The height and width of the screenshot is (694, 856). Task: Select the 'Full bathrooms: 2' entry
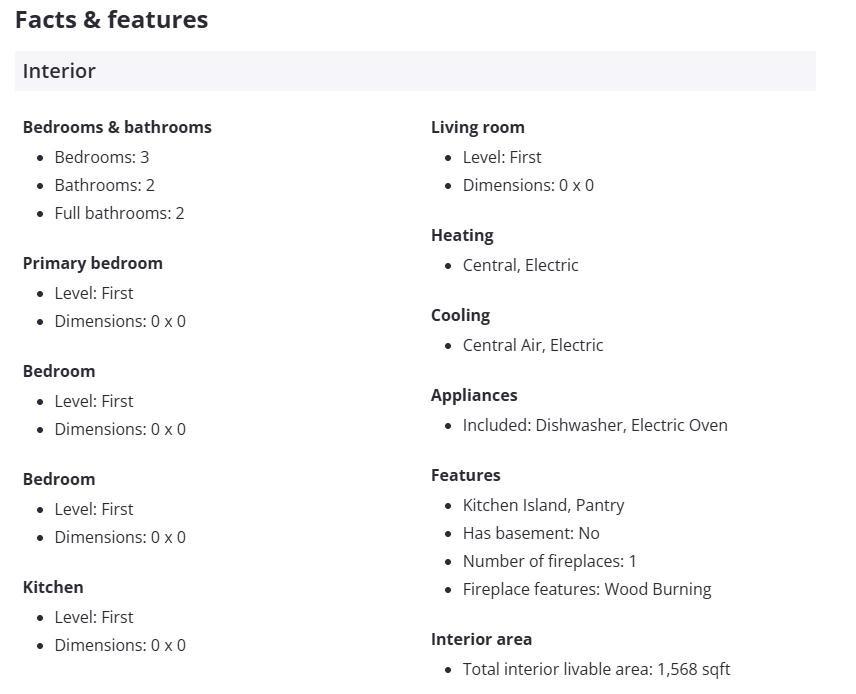(x=119, y=213)
